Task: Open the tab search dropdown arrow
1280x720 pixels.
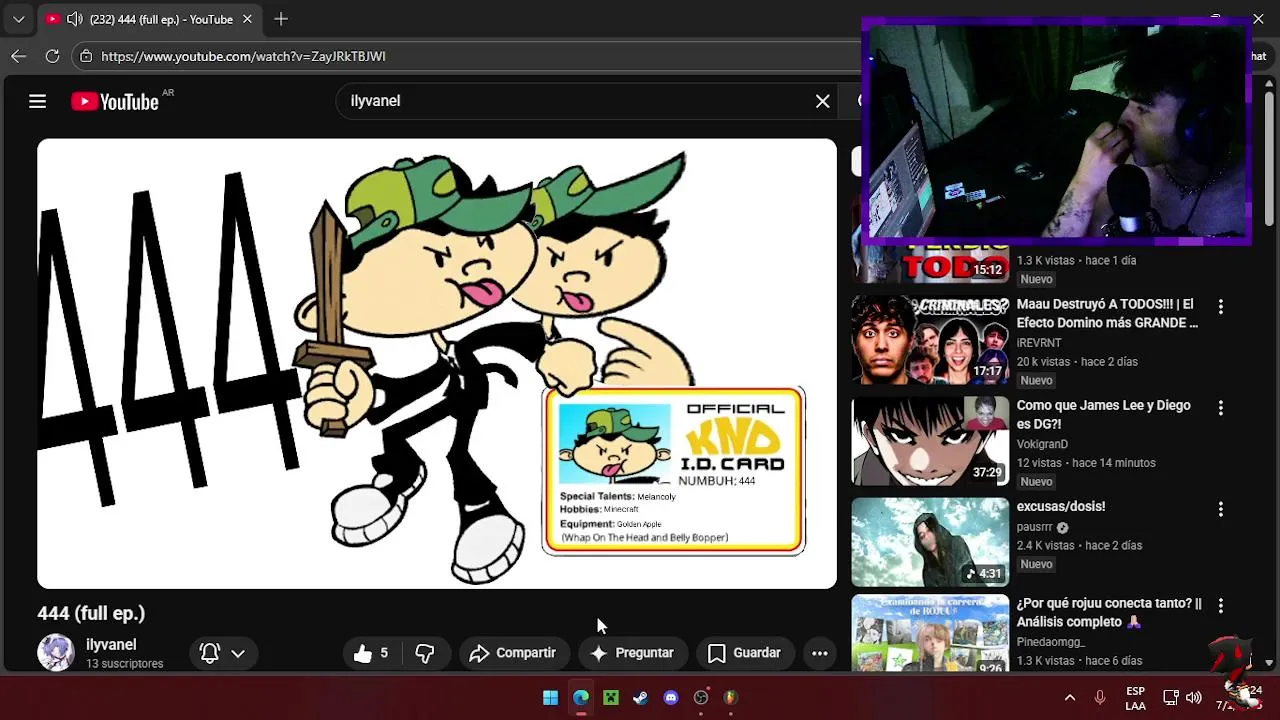Action: 18,19
